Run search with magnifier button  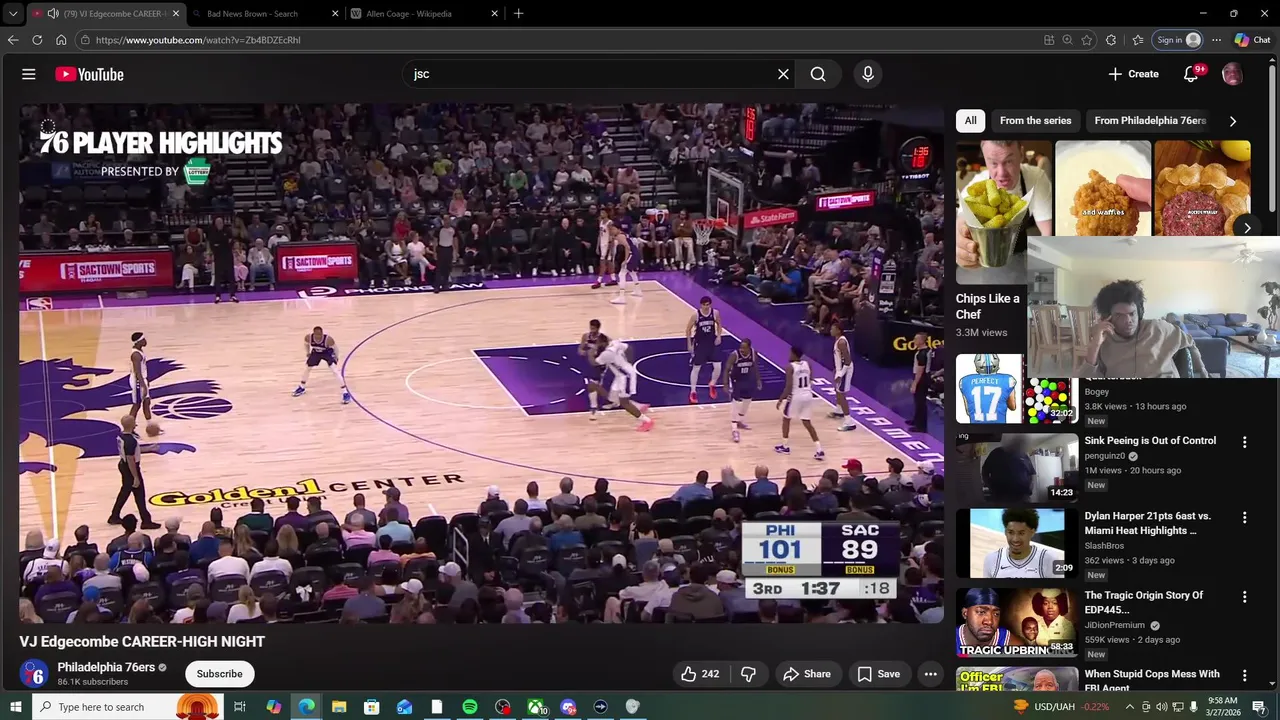(x=818, y=74)
